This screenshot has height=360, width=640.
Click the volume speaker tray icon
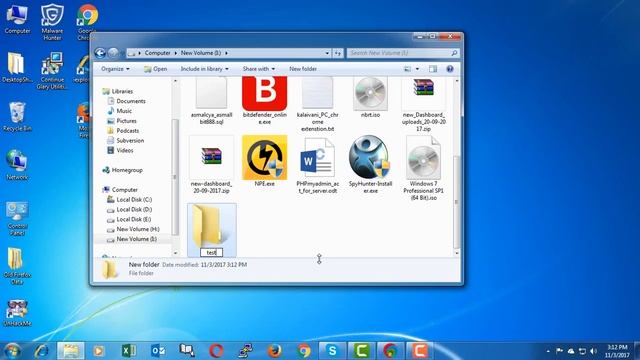593,351
